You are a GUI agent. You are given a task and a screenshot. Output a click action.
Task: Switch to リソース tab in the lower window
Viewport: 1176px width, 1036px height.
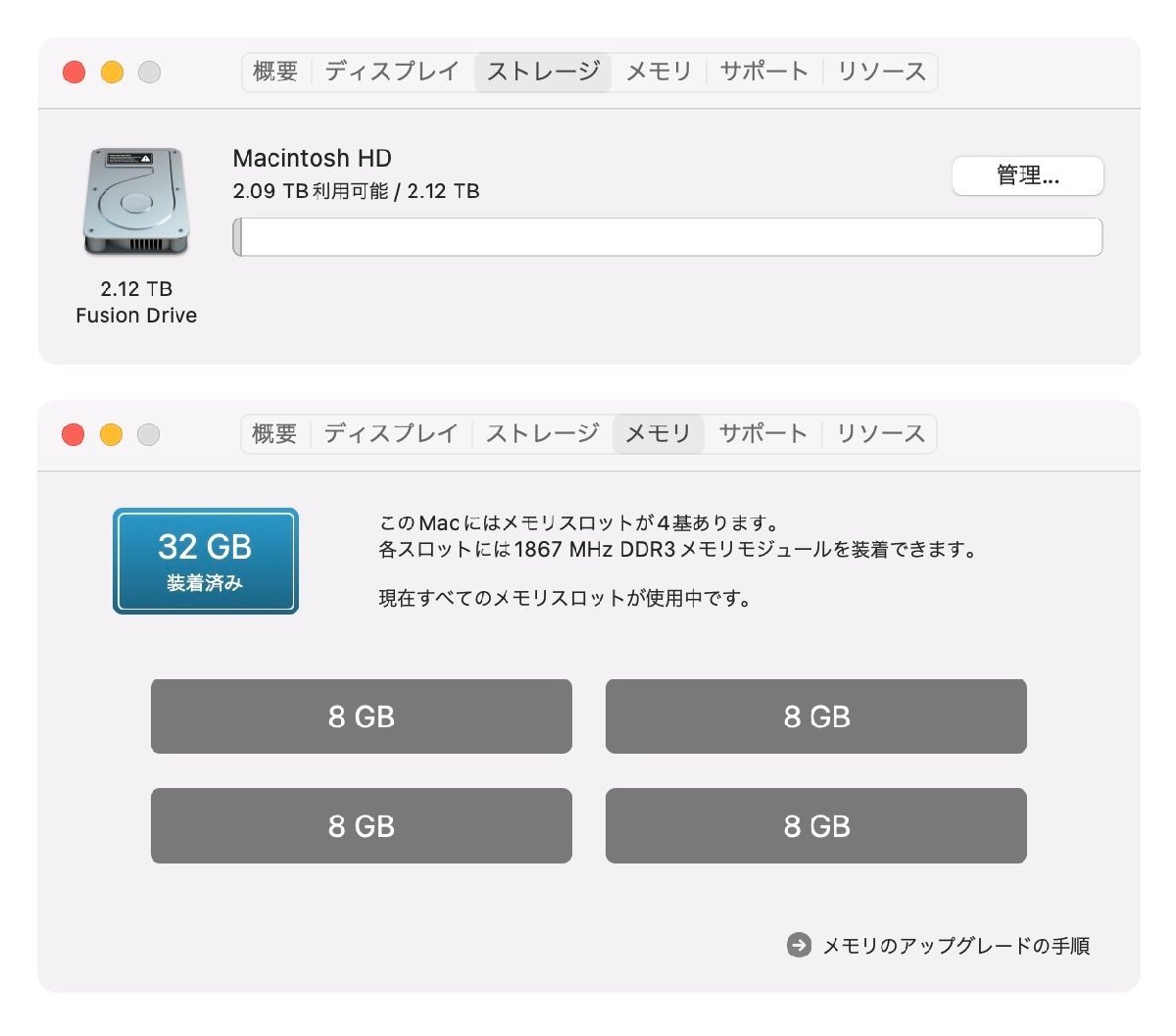[881, 434]
